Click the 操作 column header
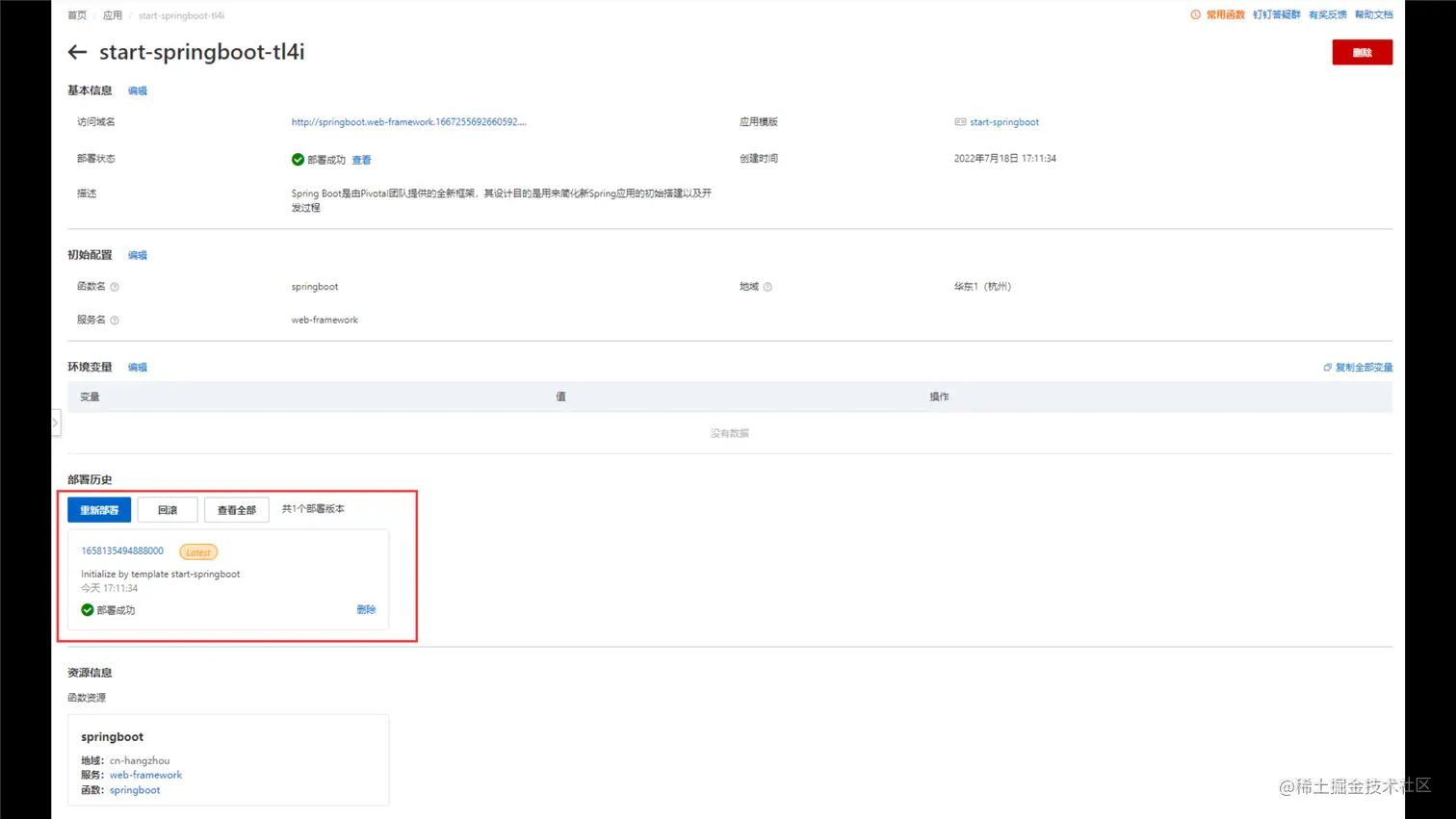The height and width of the screenshot is (819, 1456). [x=939, y=397]
